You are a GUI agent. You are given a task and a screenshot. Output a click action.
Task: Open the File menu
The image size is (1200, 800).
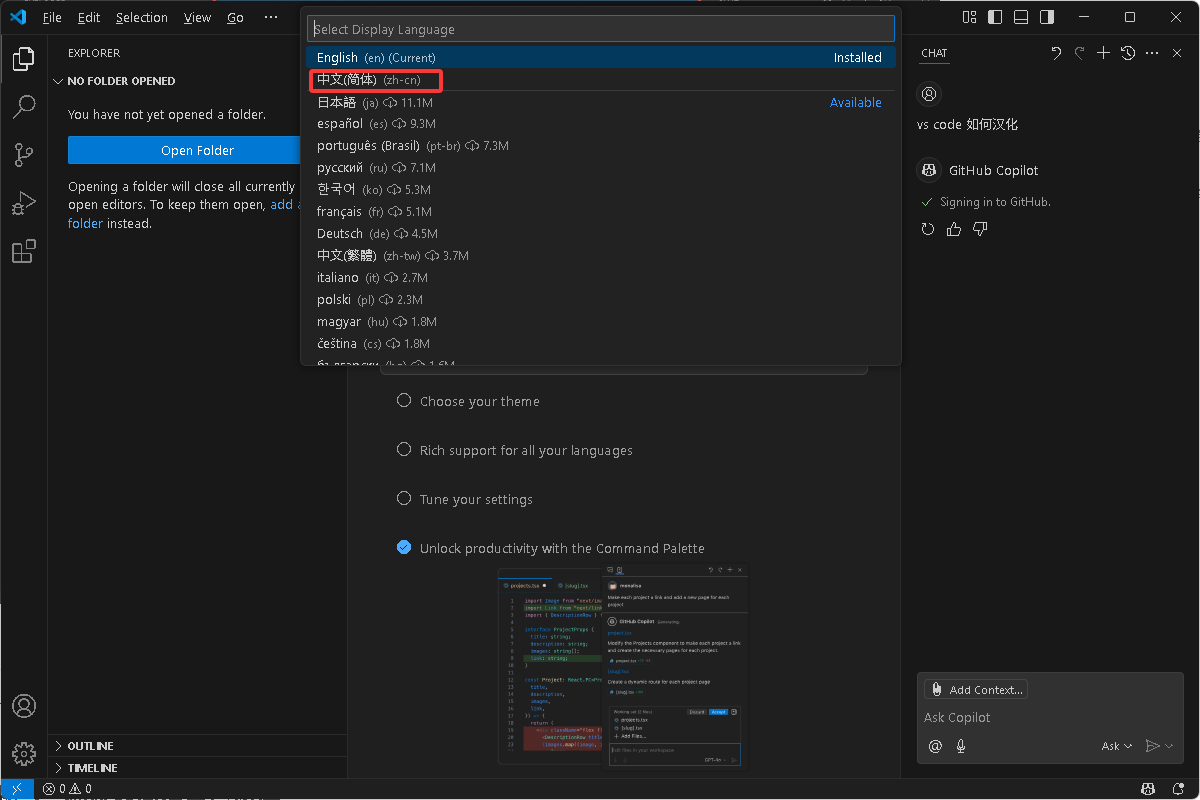tap(52, 17)
